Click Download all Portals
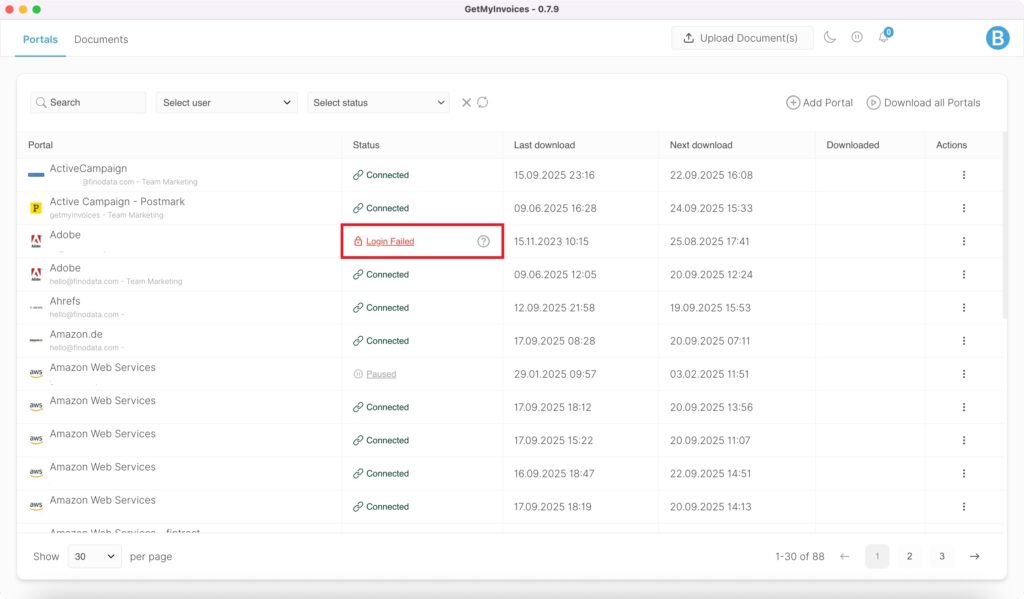This screenshot has height=599, width=1024. tap(923, 103)
